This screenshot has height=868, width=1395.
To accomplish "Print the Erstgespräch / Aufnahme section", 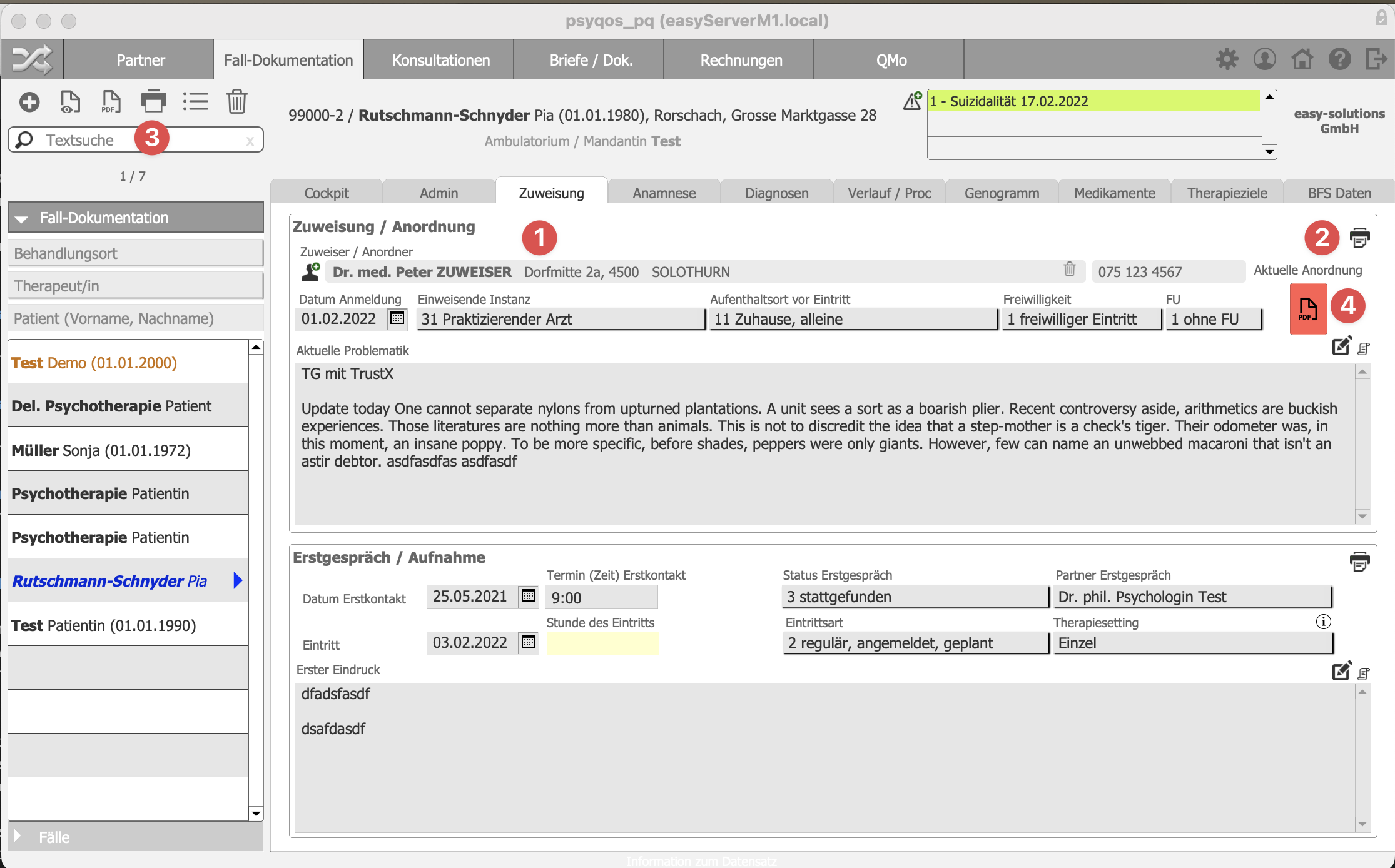I will click(x=1359, y=561).
